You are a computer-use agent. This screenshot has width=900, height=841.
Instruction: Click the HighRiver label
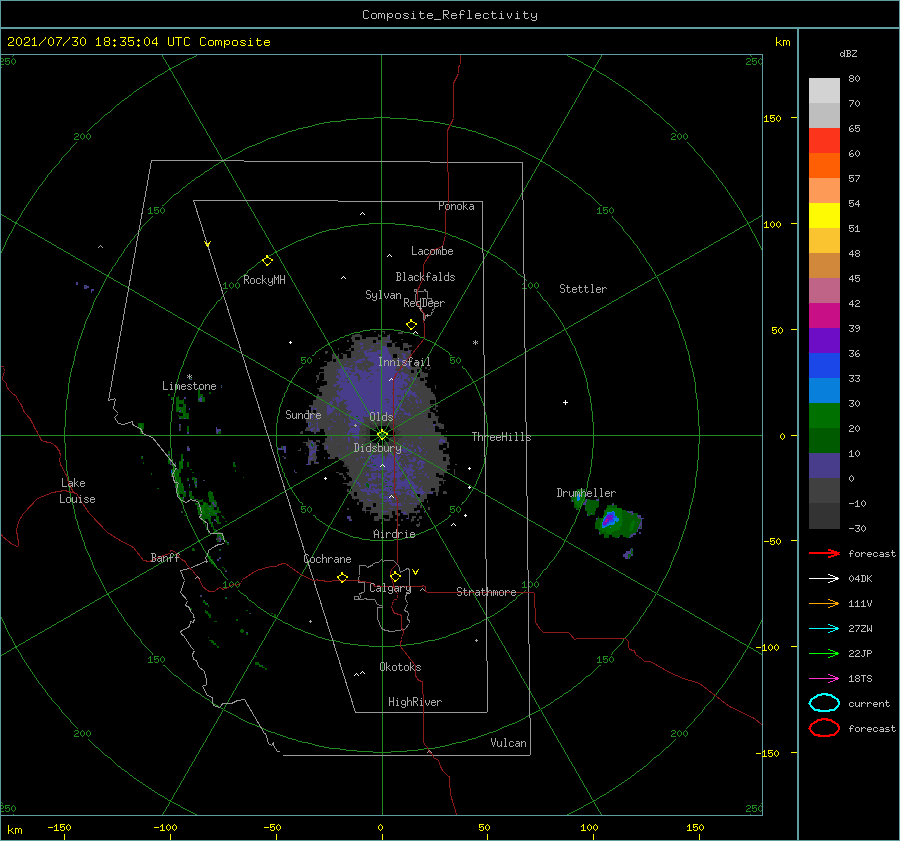pos(415,702)
